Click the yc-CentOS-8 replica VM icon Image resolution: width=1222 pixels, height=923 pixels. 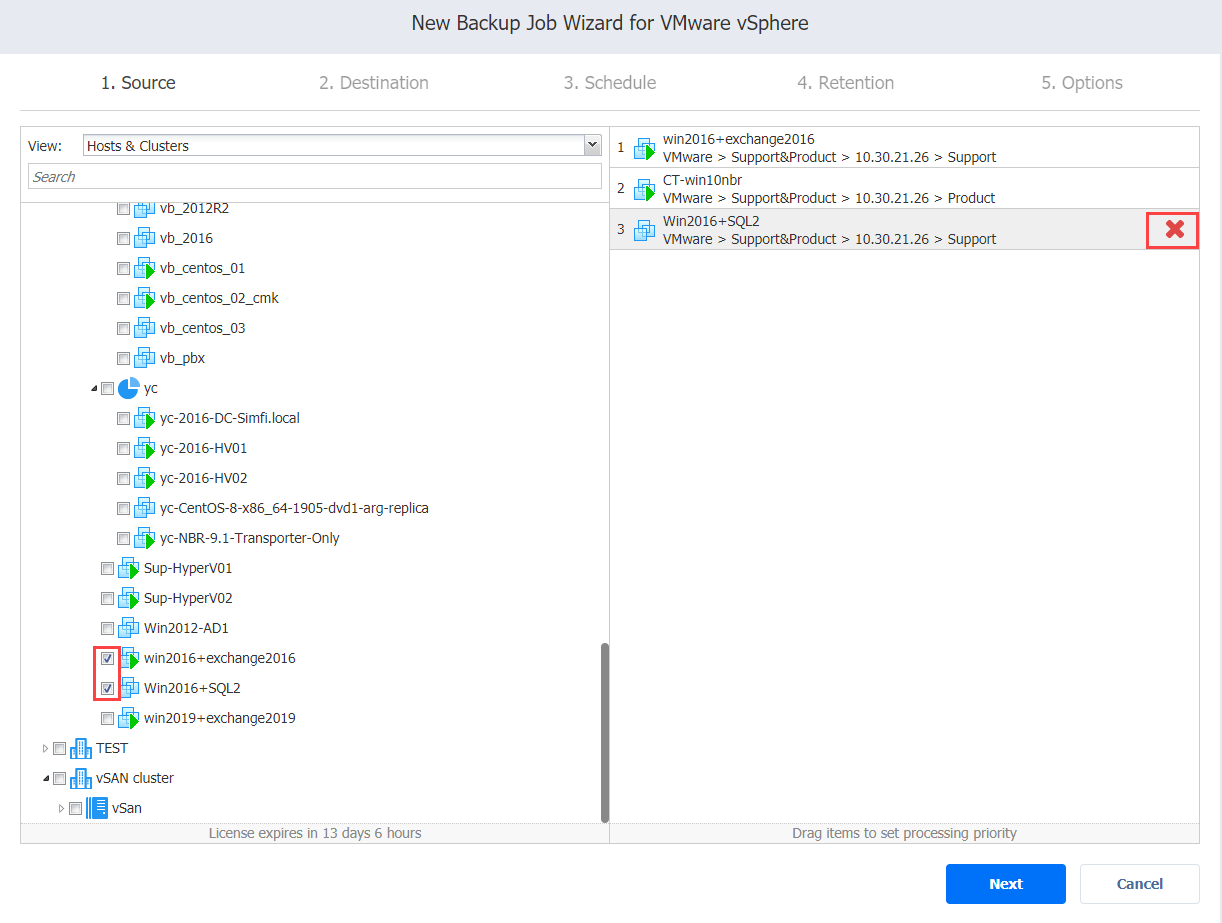tap(144, 508)
